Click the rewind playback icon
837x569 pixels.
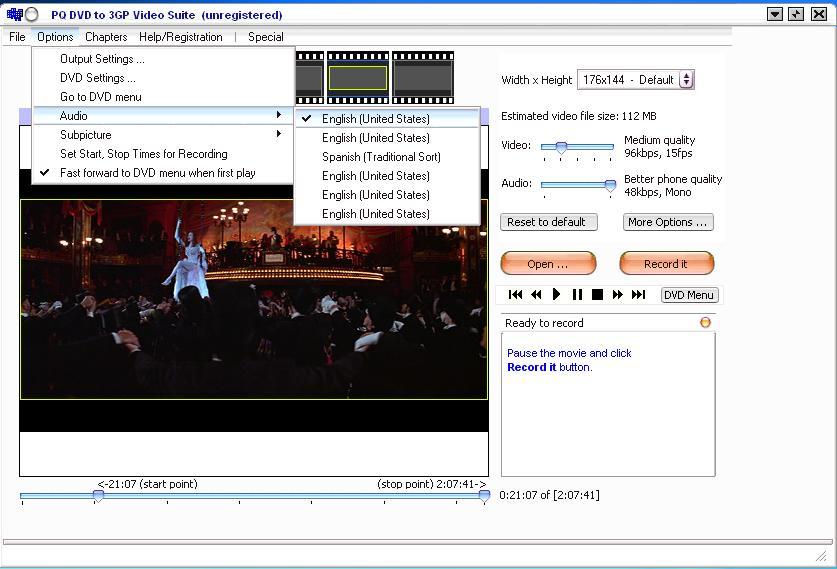tap(536, 295)
